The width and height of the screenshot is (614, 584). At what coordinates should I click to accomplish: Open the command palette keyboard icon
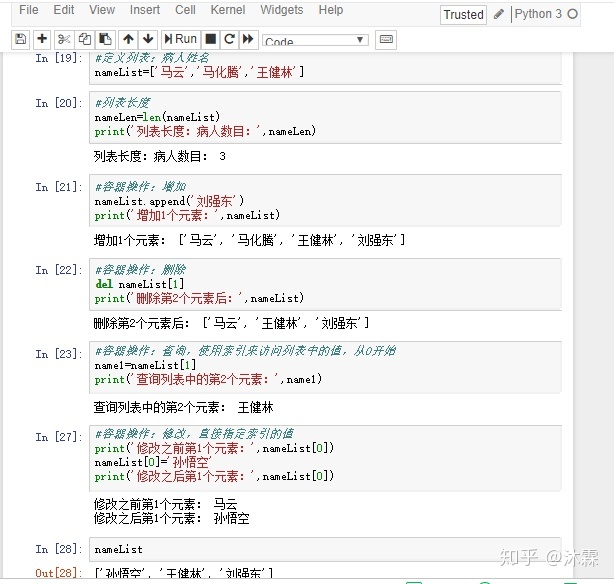point(386,39)
